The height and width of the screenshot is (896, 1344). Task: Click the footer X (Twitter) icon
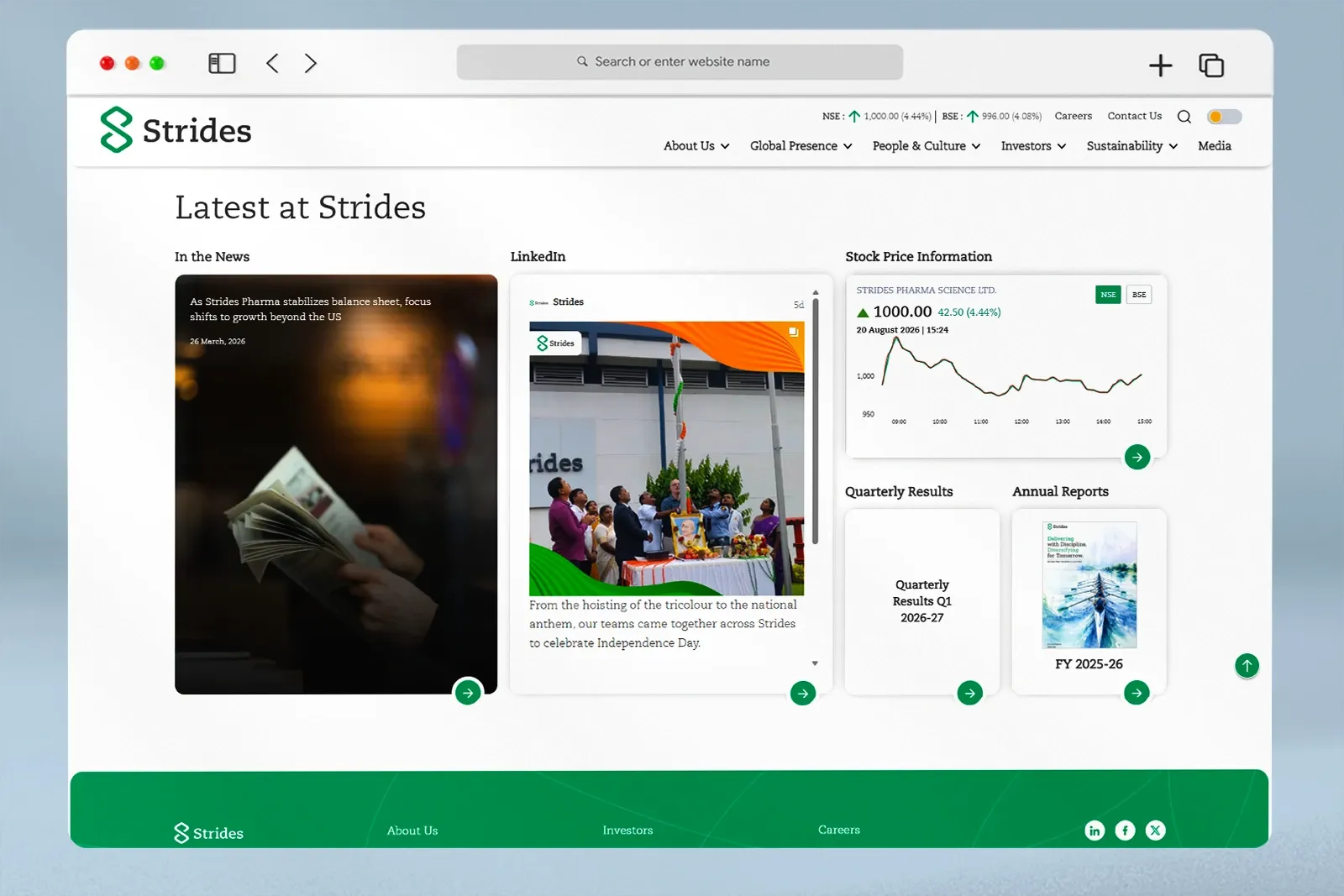coord(1156,831)
